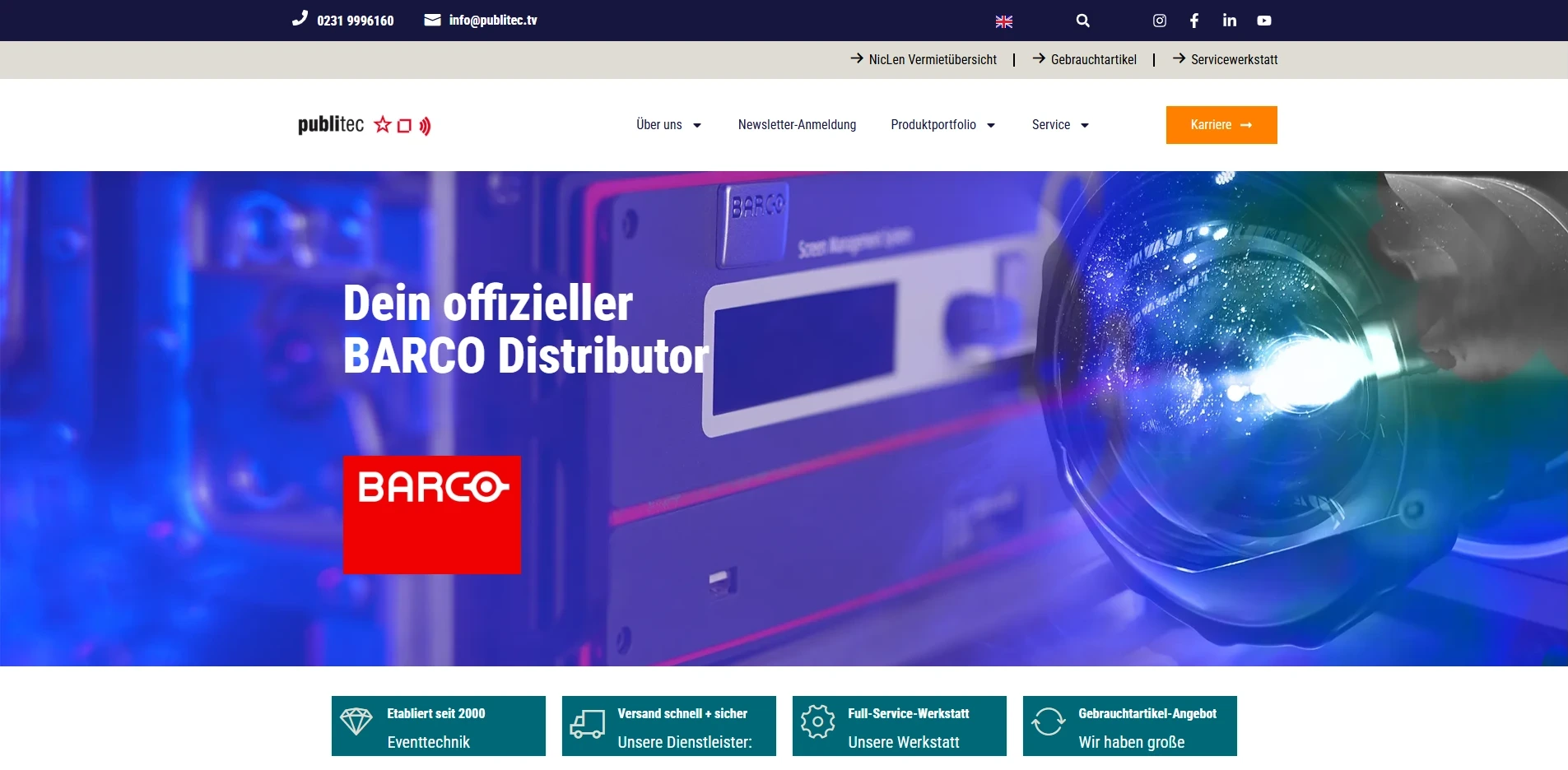Click the Etabliert seit 2000 heading
The height and width of the screenshot is (770, 1568).
pos(436,713)
